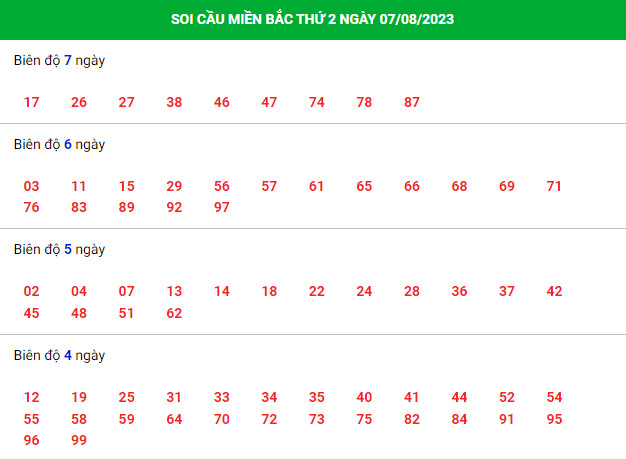Click the number 03 under Biên độ 6 ngày
Image resolution: width=626 pixels, height=459 pixels.
pos(31,186)
